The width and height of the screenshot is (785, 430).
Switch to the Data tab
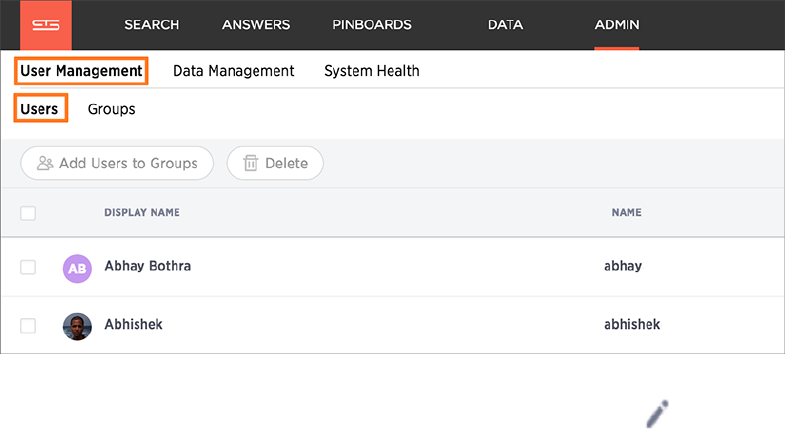point(505,25)
